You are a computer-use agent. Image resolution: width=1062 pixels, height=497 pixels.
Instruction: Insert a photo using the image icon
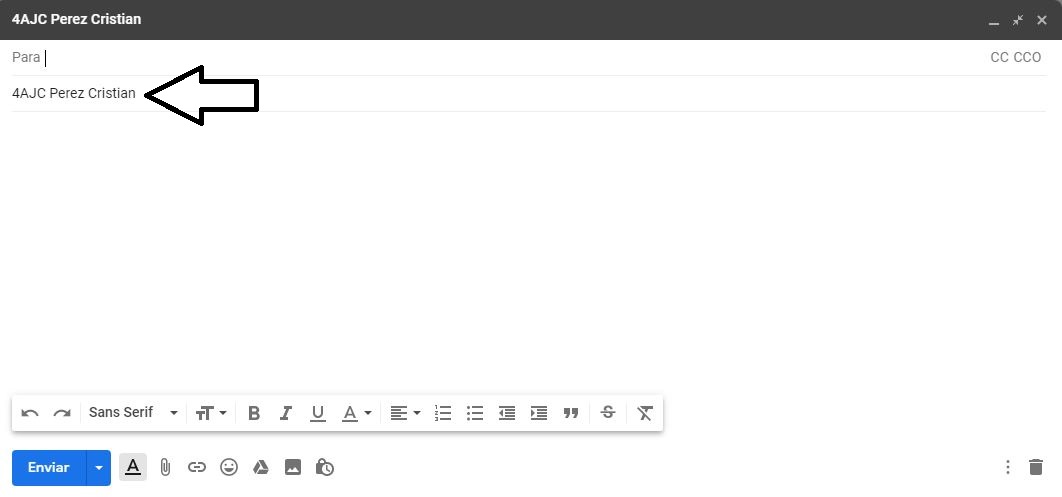pos(293,467)
